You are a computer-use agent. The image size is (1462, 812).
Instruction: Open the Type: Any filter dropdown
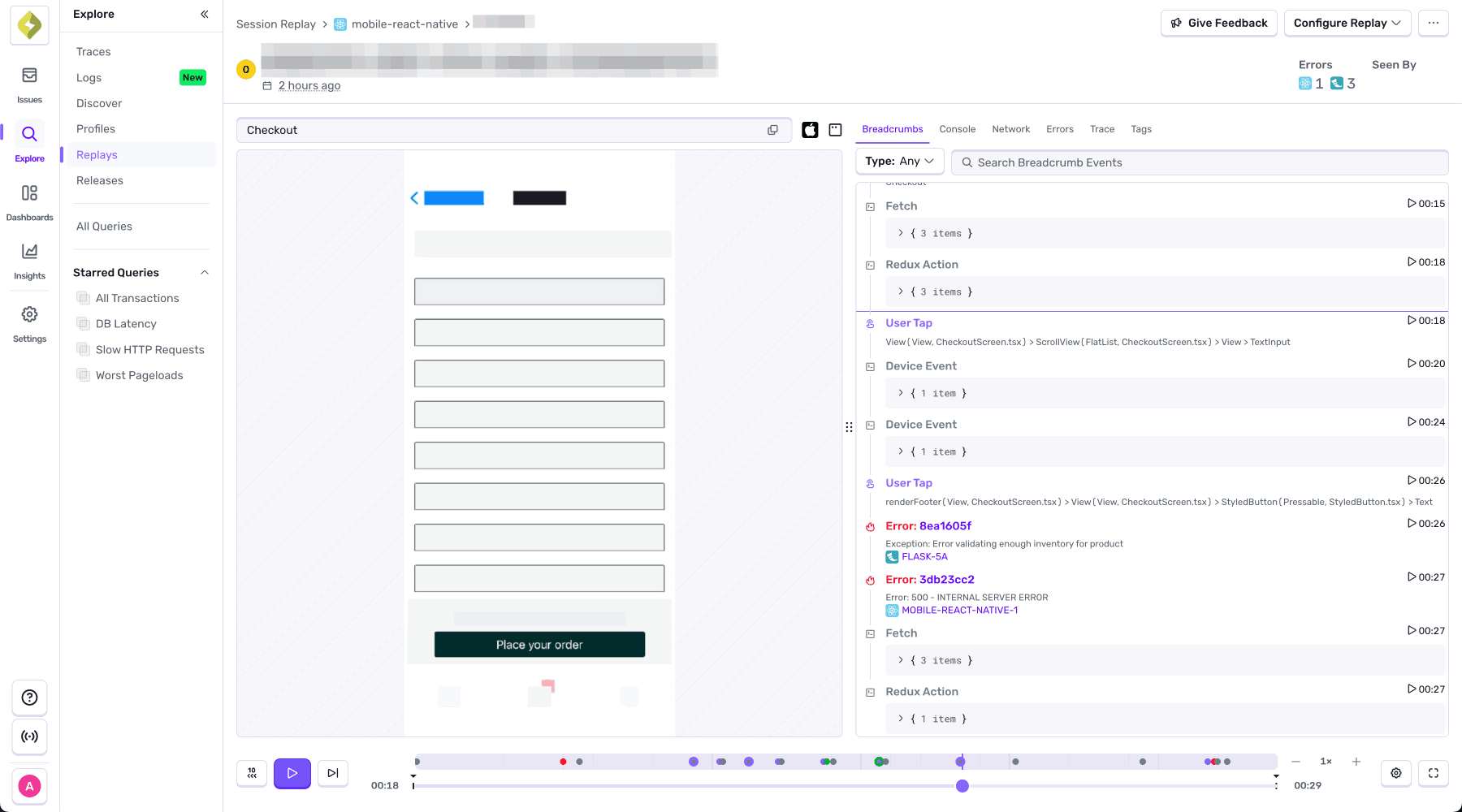point(898,161)
